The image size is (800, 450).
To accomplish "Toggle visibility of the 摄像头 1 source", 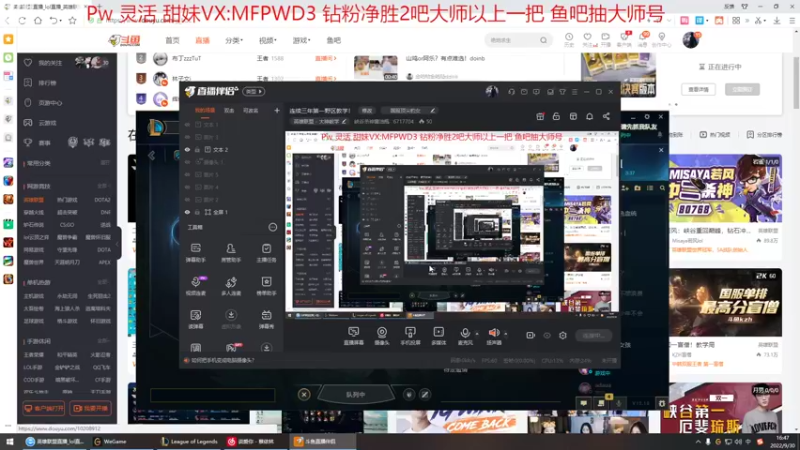I will [x=187, y=162].
